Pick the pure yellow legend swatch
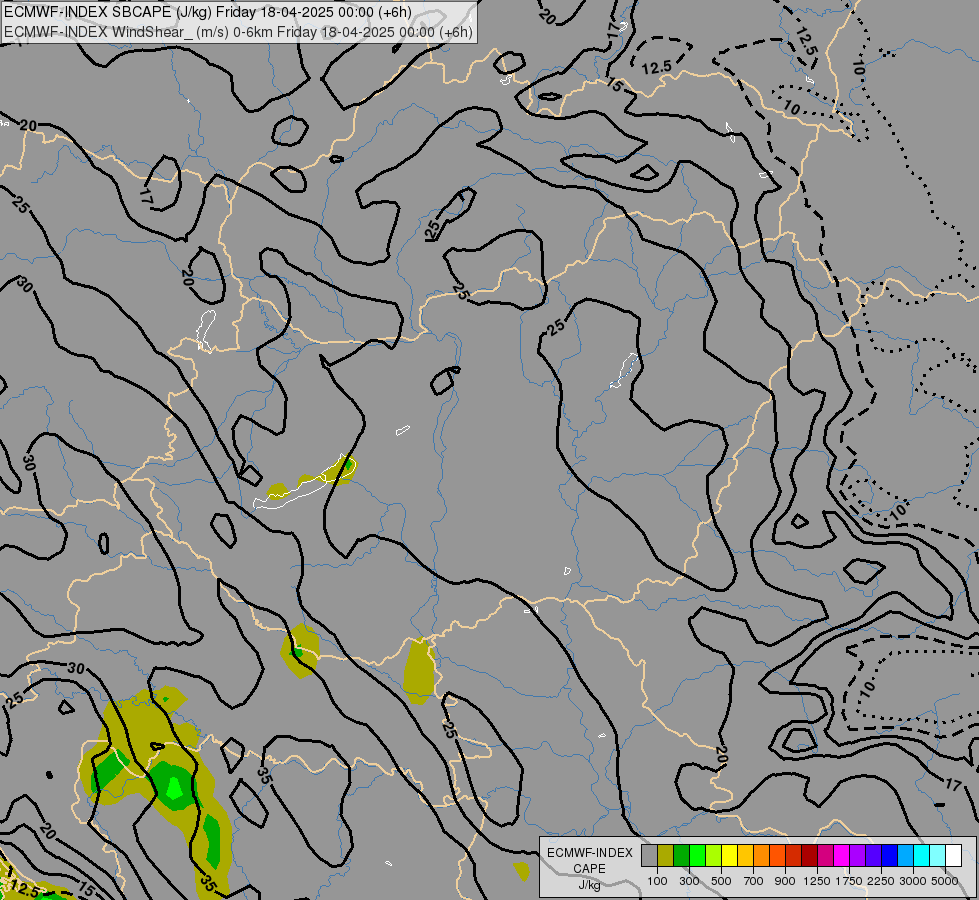The width and height of the screenshot is (979, 900). 729,856
